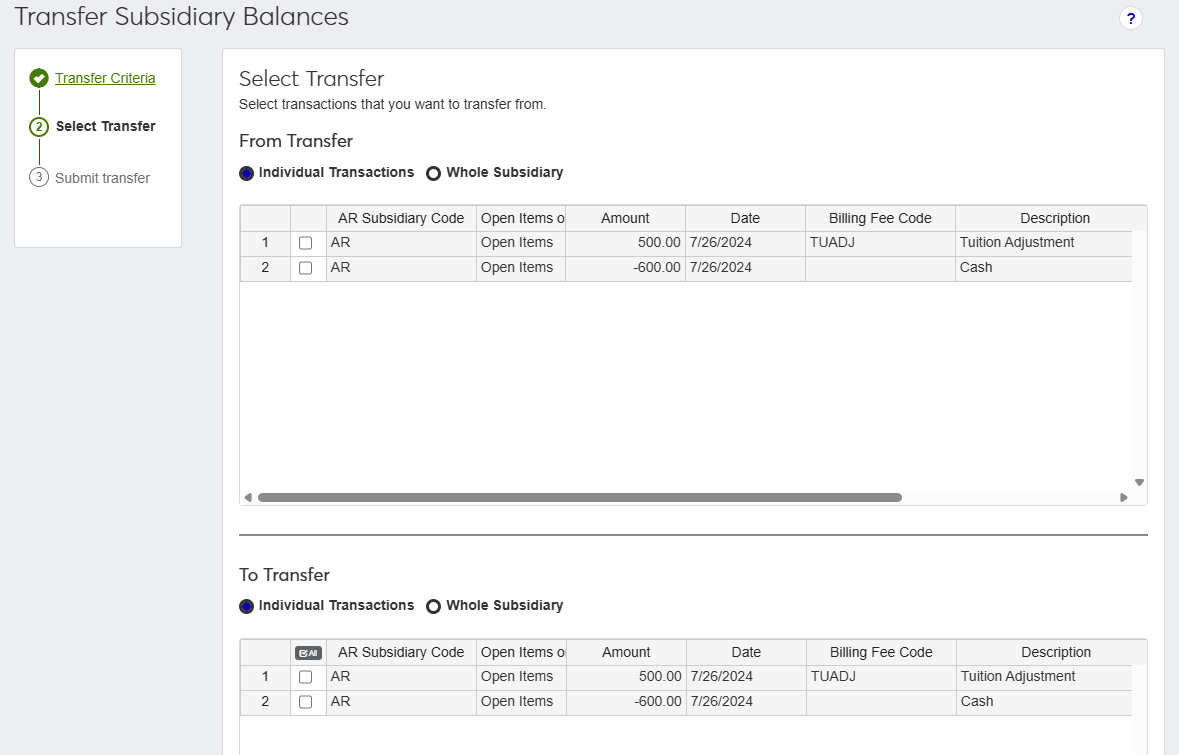Viewport: 1179px width, 755px height.
Task: Click To Transfer Billing Fee Code header
Action: point(880,652)
